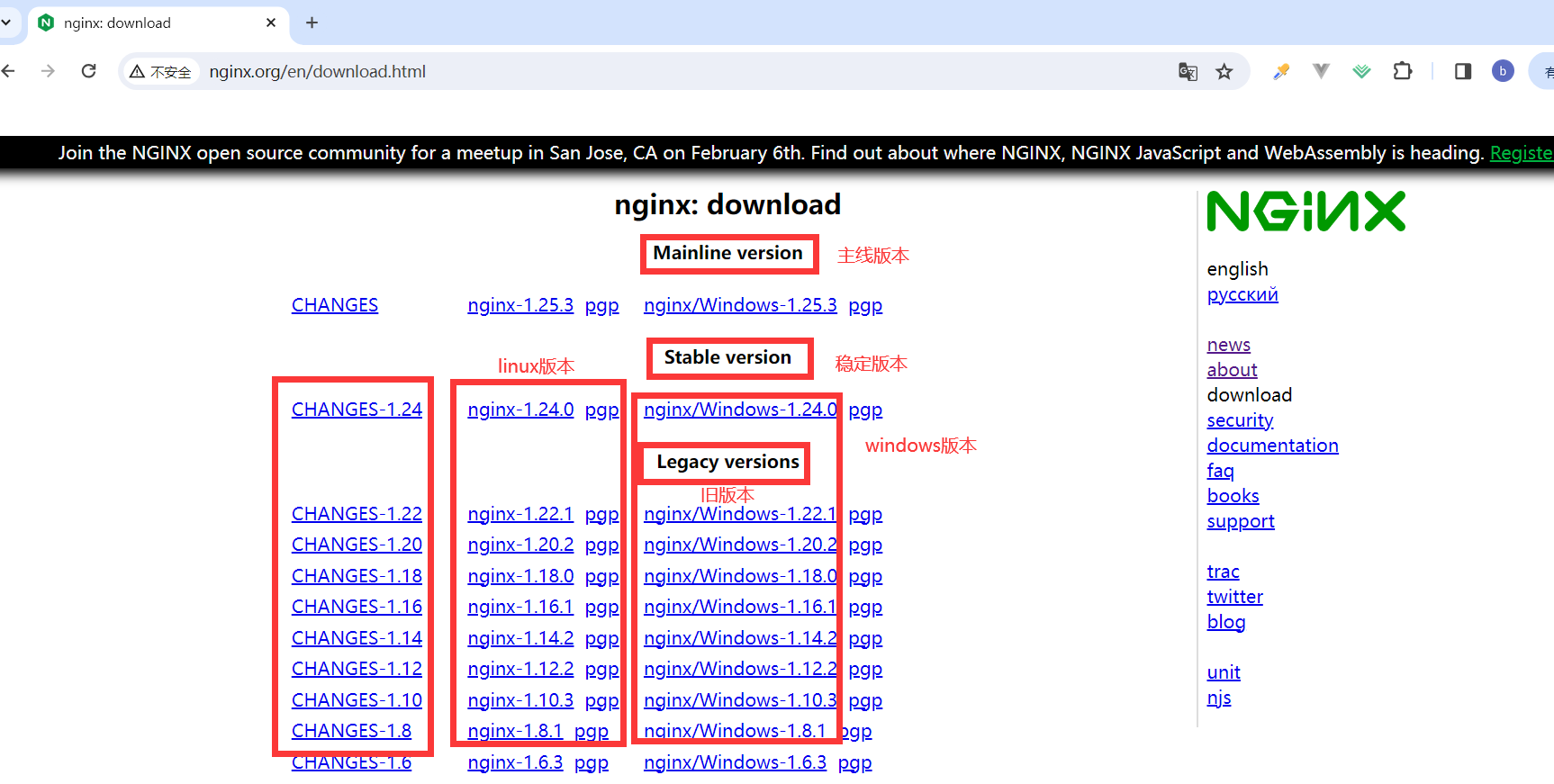Open the news page
This screenshot has height=784, width=1554.
pos(1228,345)
